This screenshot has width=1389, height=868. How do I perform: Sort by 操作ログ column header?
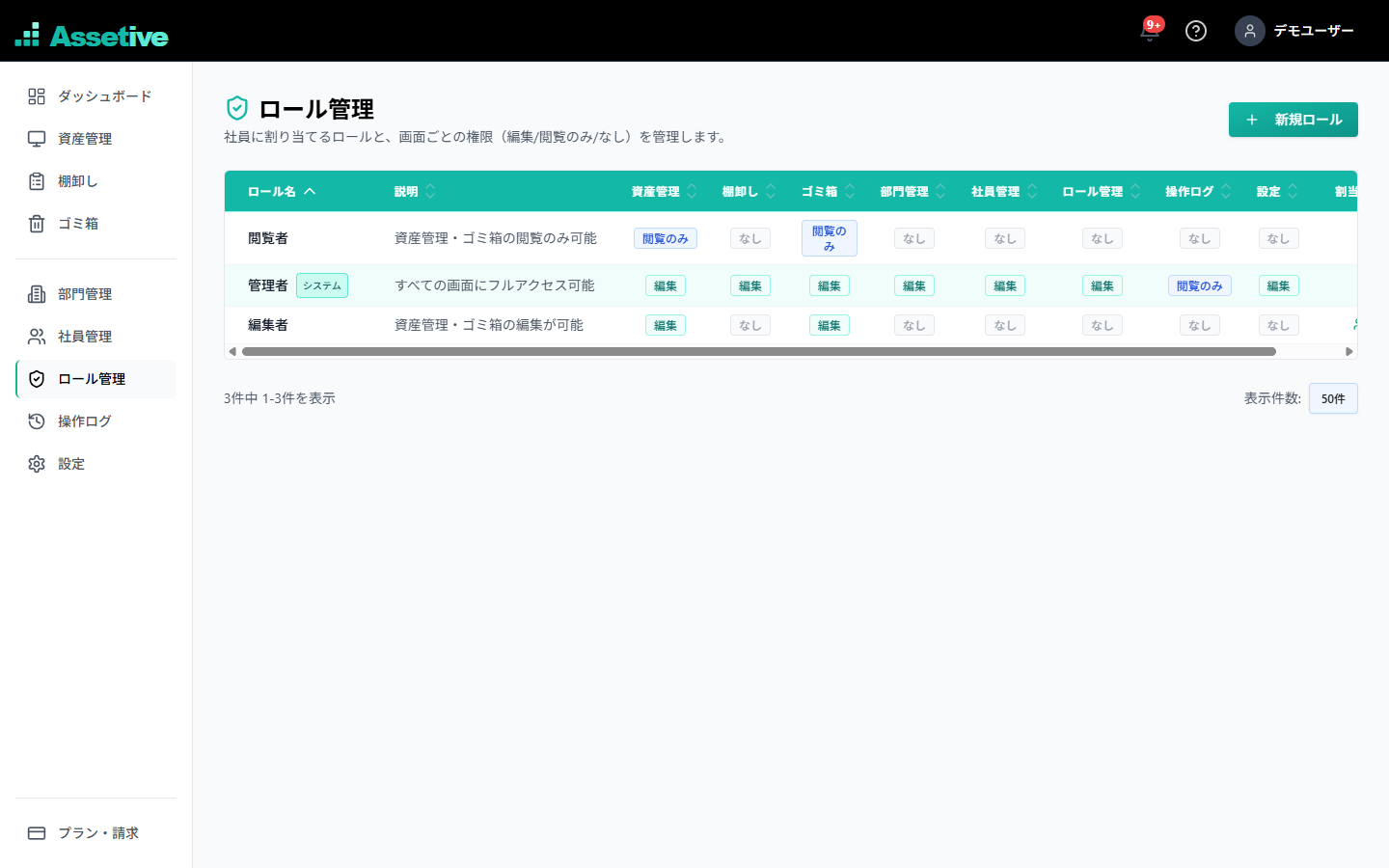pyautogui.click(x=1198, y=192)
